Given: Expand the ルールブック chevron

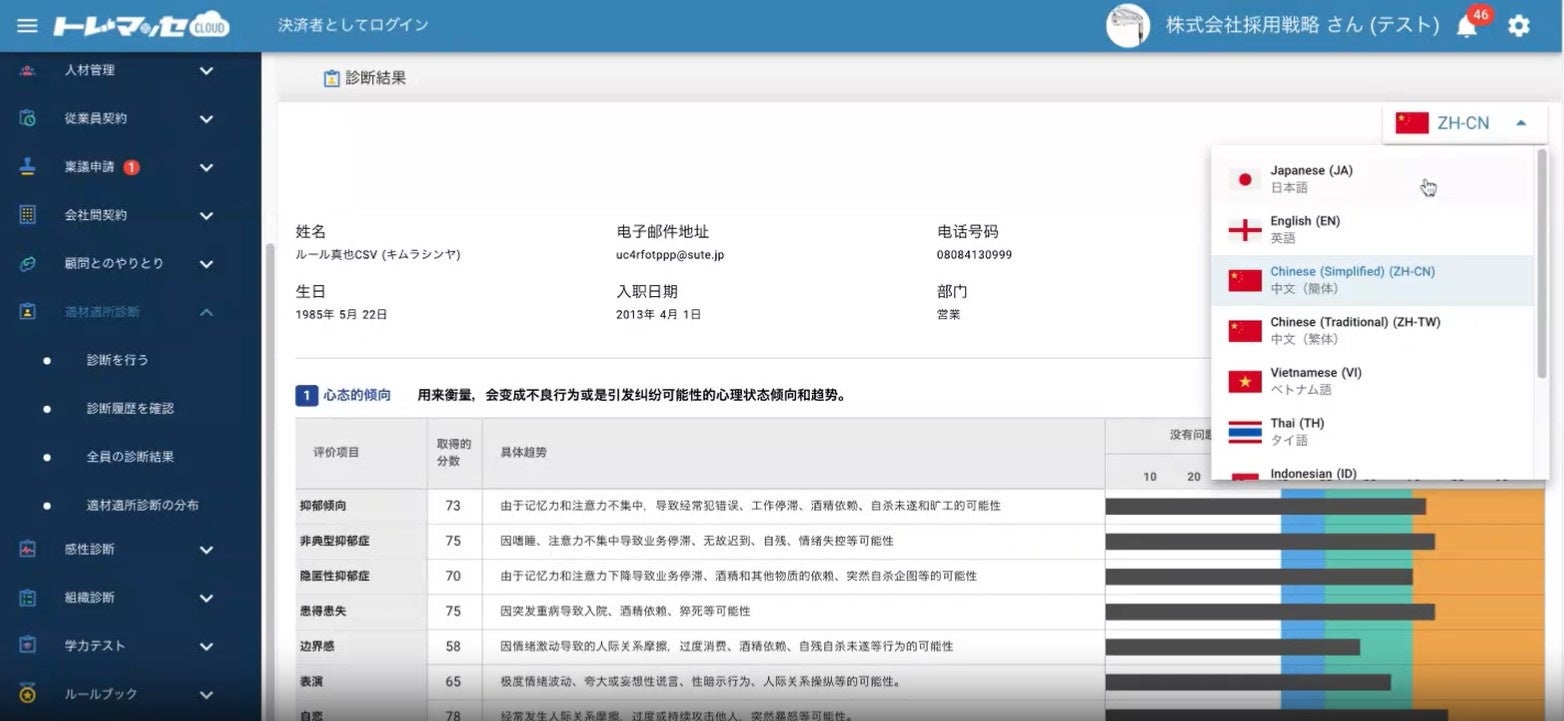Looking at the screenshot, I should tap(206, 693).
